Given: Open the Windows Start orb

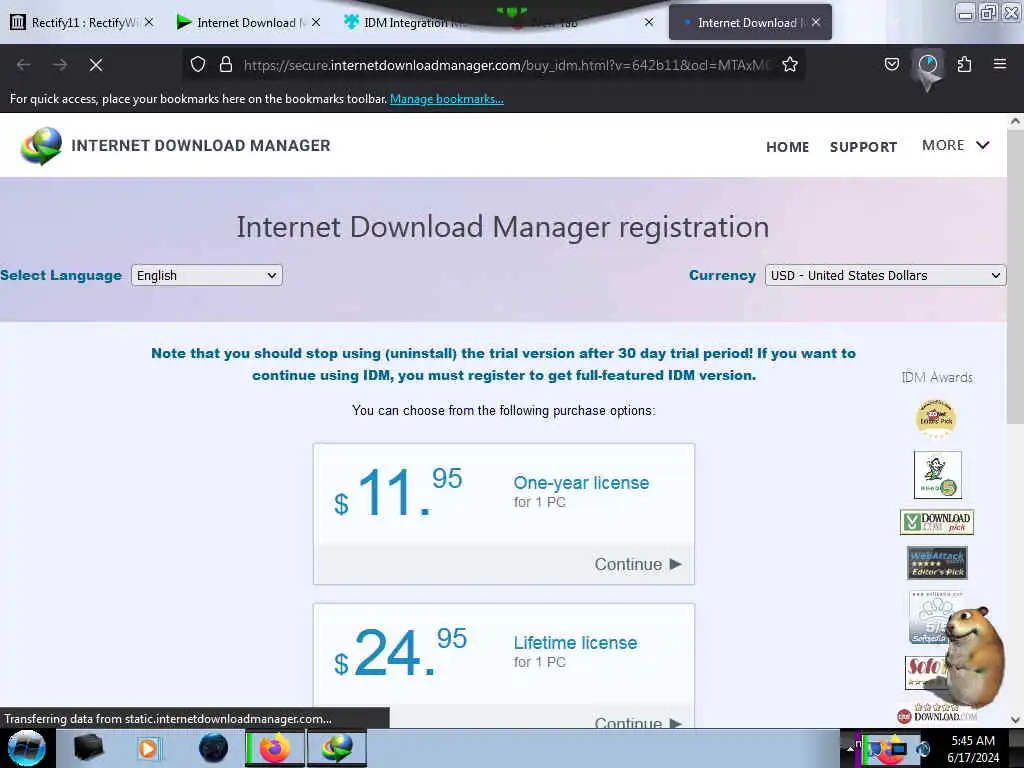Looking at the screenshot, I should [26, 748].
